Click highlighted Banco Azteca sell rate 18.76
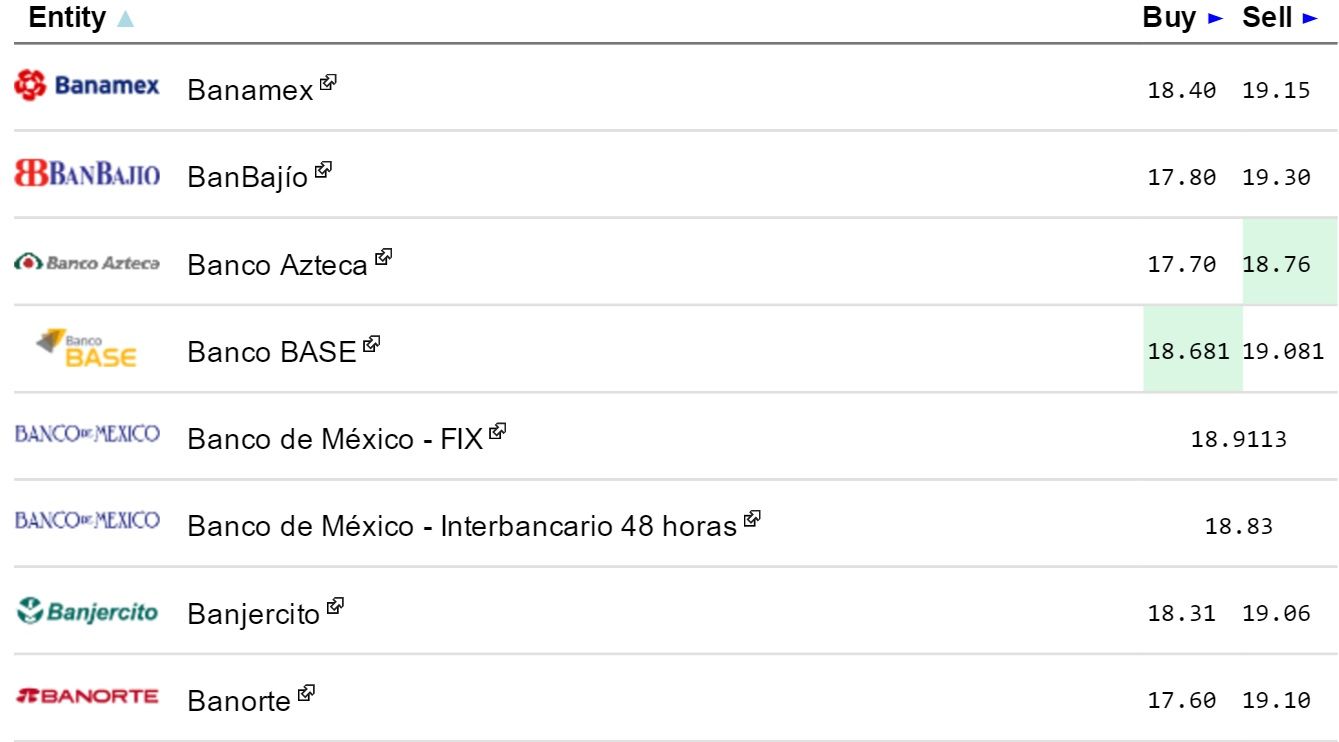1339x742 pixels. pos(1276,265)
